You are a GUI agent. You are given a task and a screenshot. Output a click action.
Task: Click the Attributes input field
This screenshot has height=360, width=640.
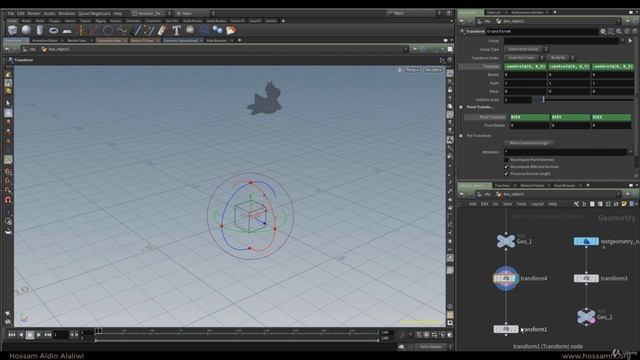pos(566,152)
